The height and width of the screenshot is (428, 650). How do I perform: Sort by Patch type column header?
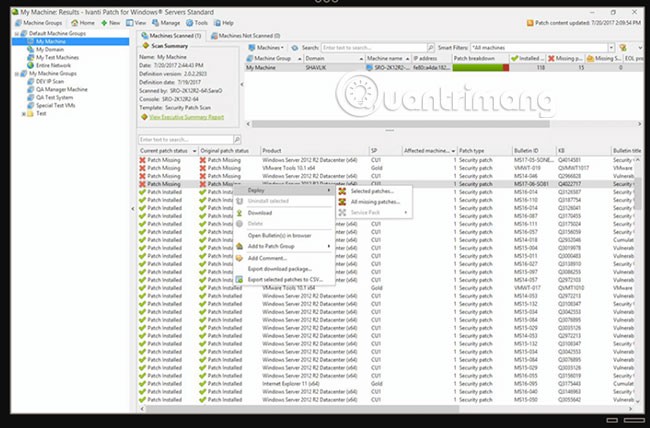(x=483, y=151)
